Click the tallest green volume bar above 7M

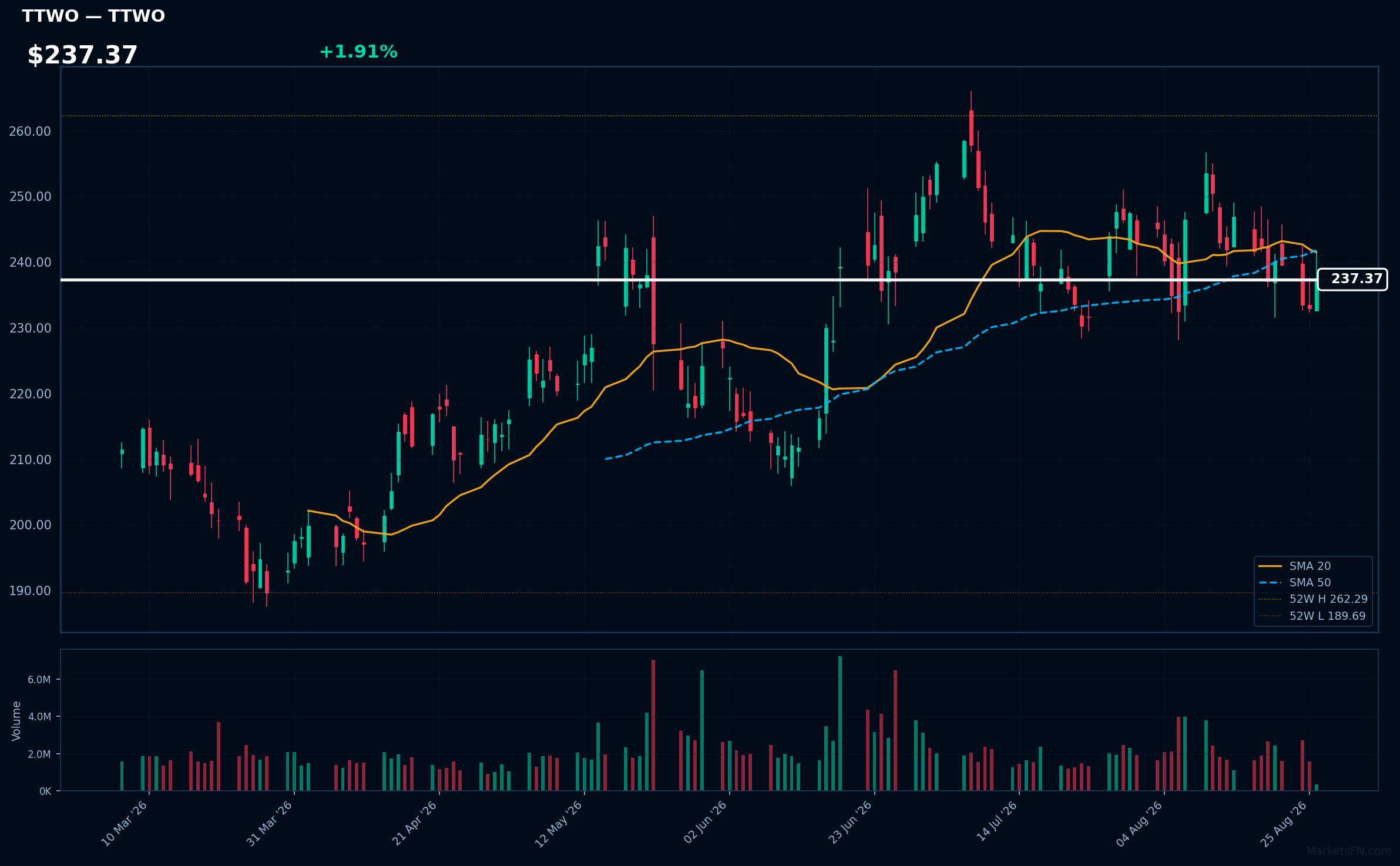point(840,723)
